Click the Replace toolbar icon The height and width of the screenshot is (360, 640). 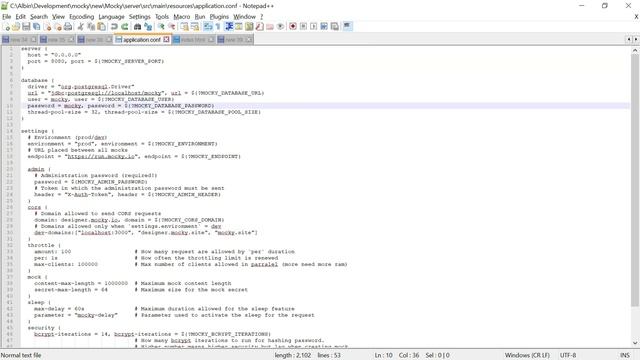click(x=148, y=27)
